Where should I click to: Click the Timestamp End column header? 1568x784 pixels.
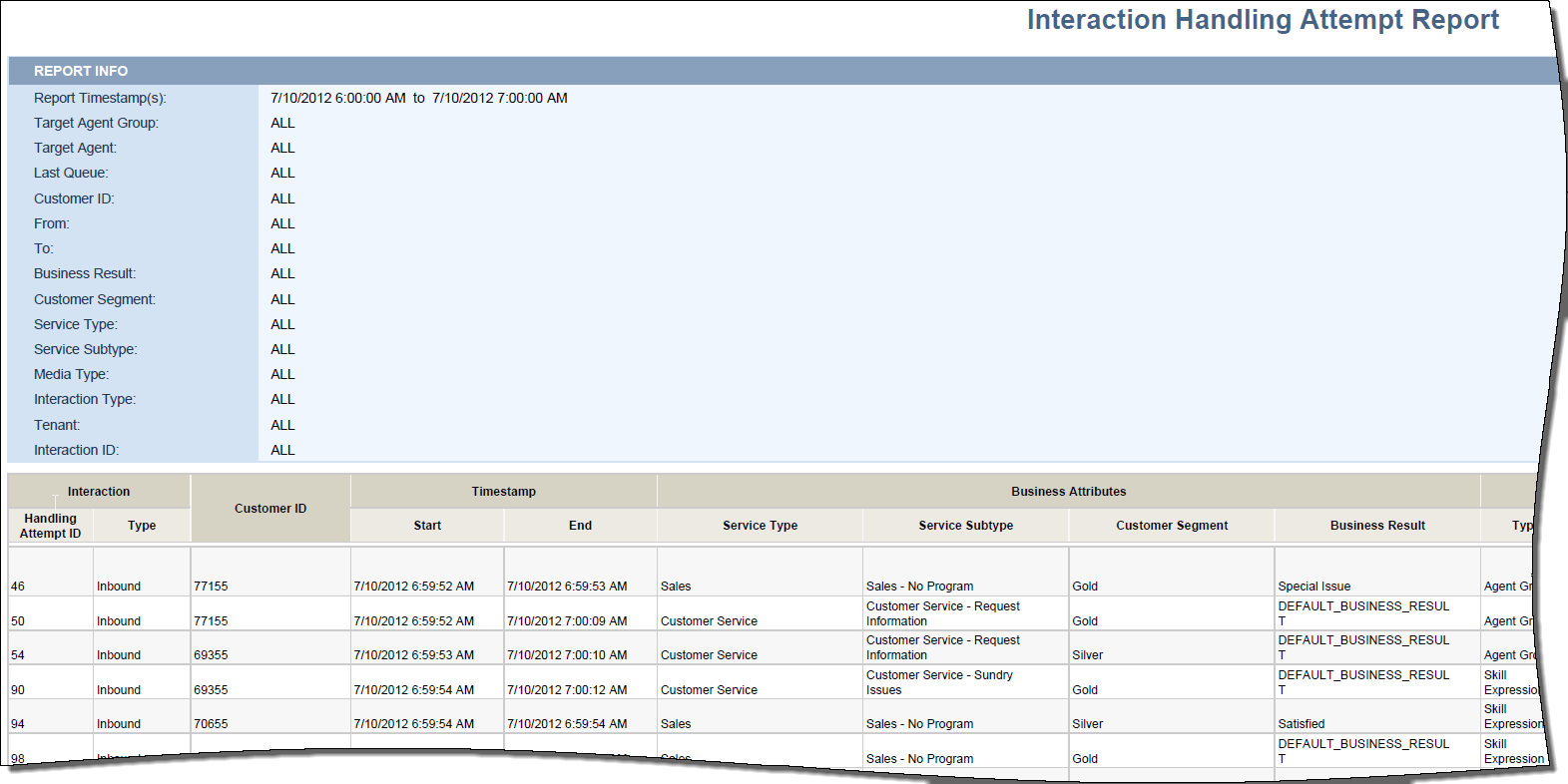click(580, 526)
